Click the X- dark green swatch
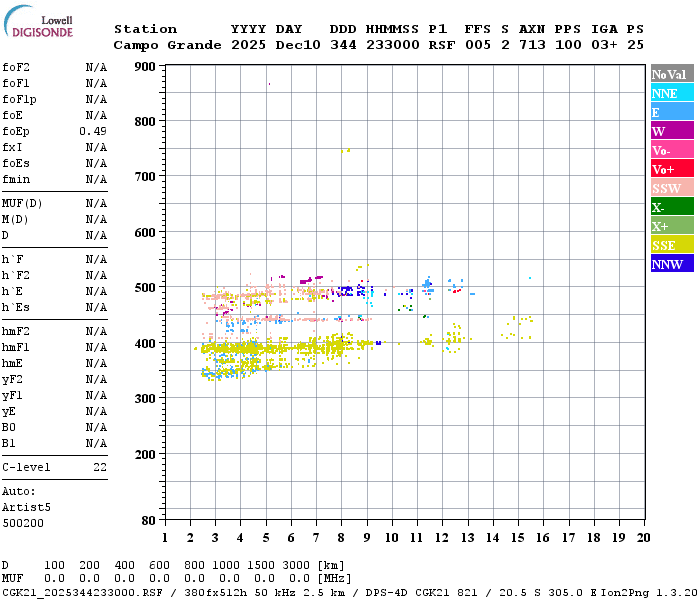Image resolution: width=700 pixels, height=600 pixels. tap(672, 207)
